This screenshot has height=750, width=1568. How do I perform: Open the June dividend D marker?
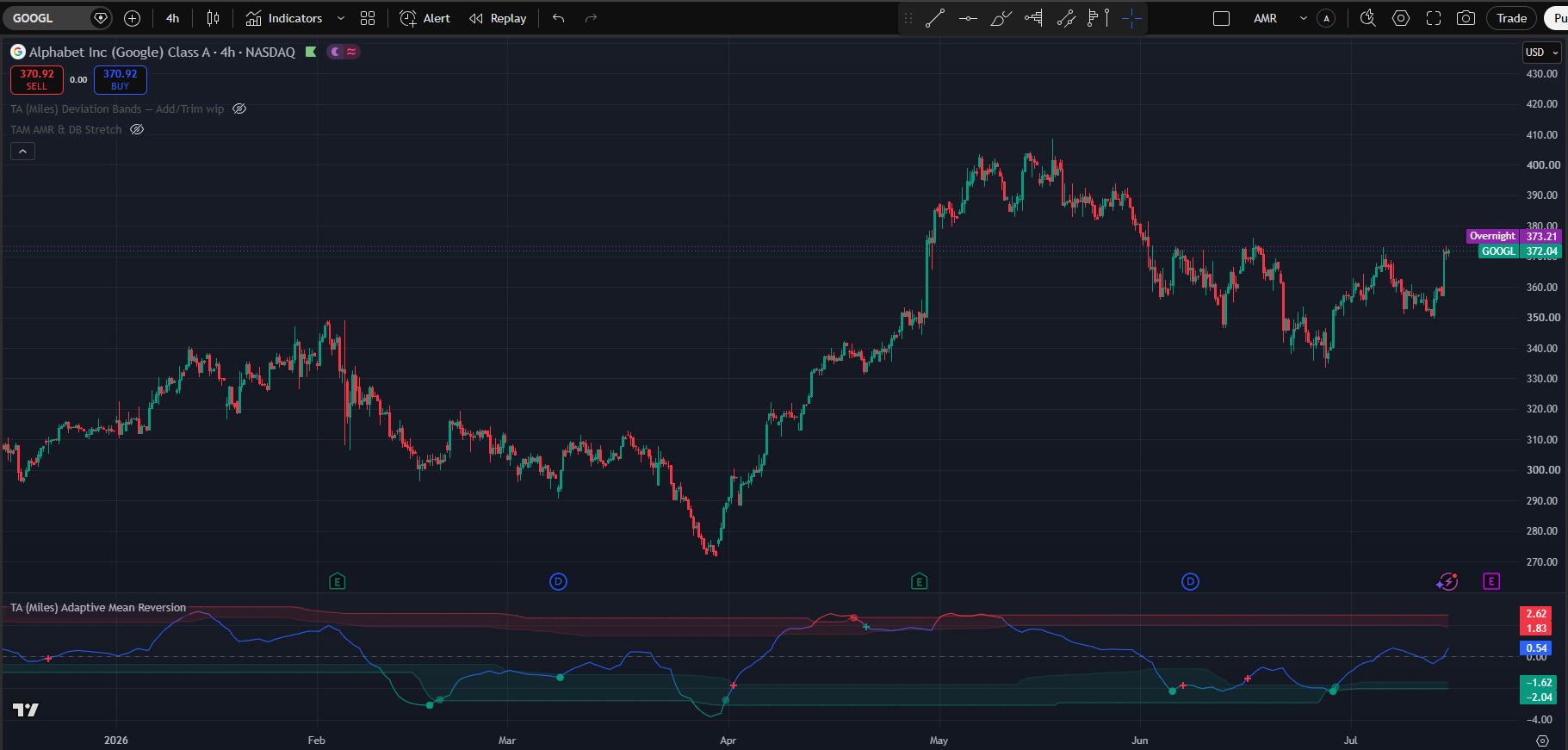click(x=1190, y=582)
